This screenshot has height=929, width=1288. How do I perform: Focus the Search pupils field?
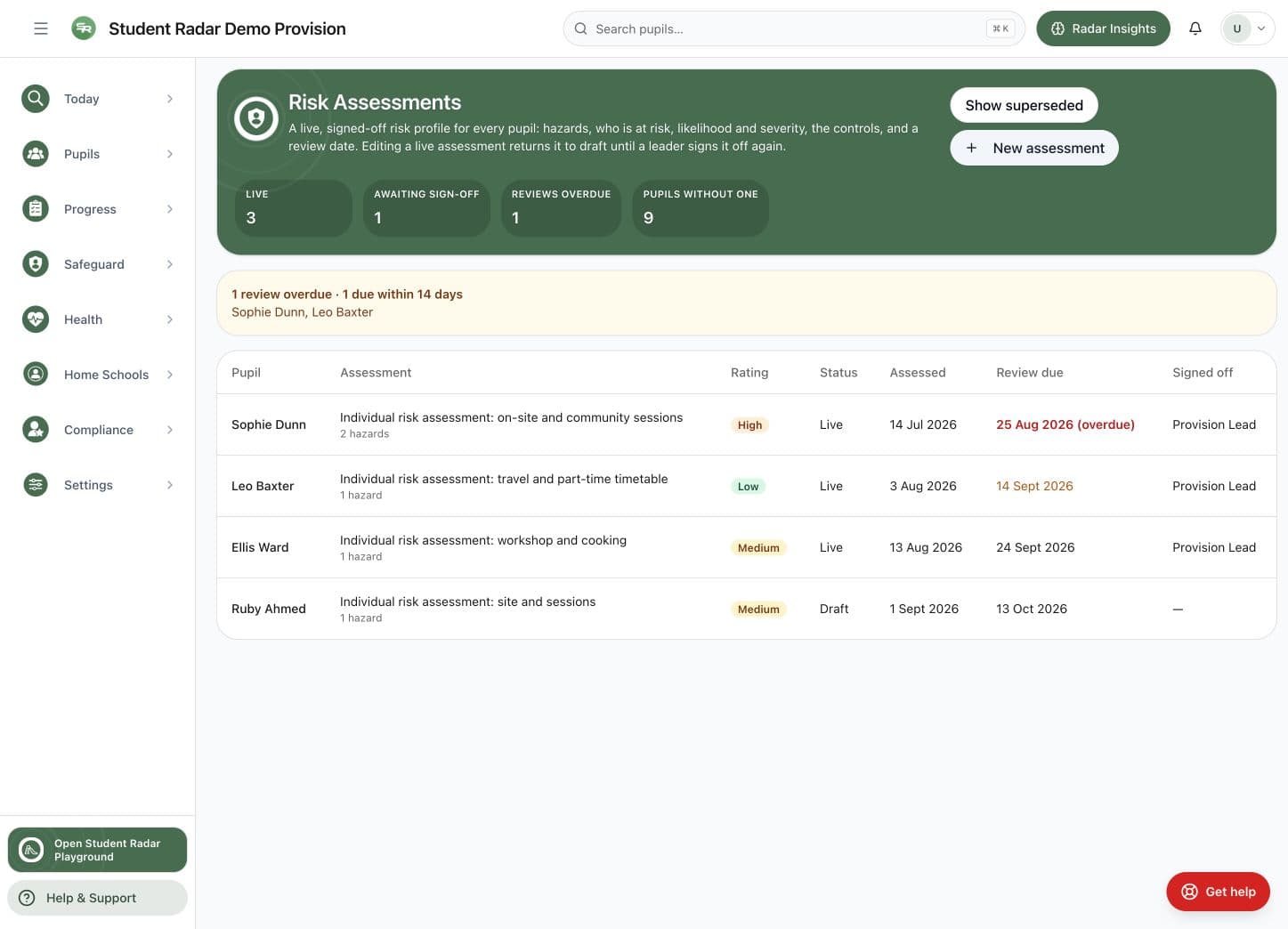[x=794, y=28]
